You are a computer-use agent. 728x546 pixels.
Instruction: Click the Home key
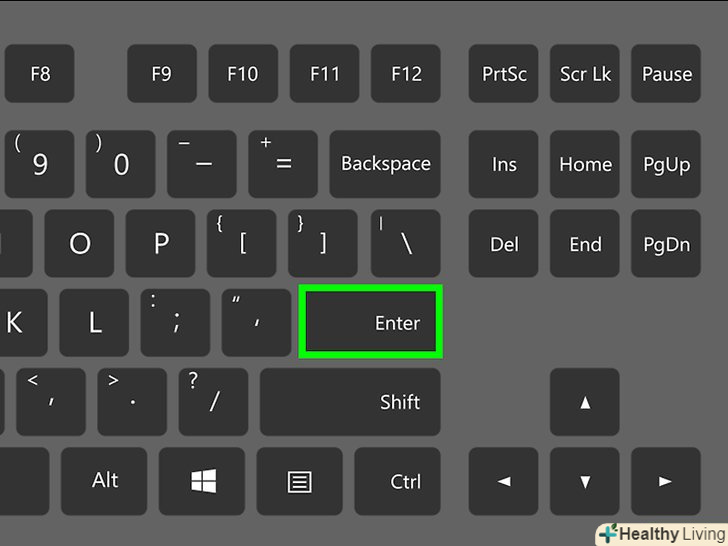[x=585, y=164]
